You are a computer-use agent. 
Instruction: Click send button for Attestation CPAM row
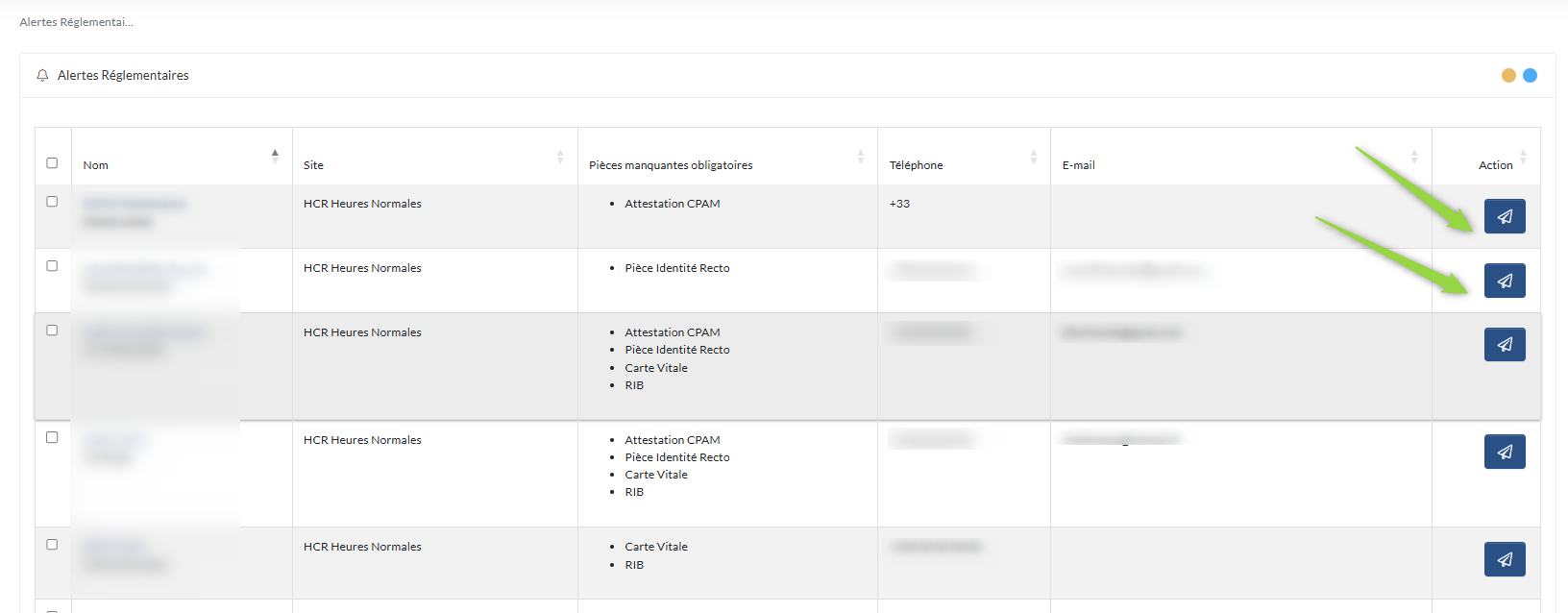(x=1504, y=216)
